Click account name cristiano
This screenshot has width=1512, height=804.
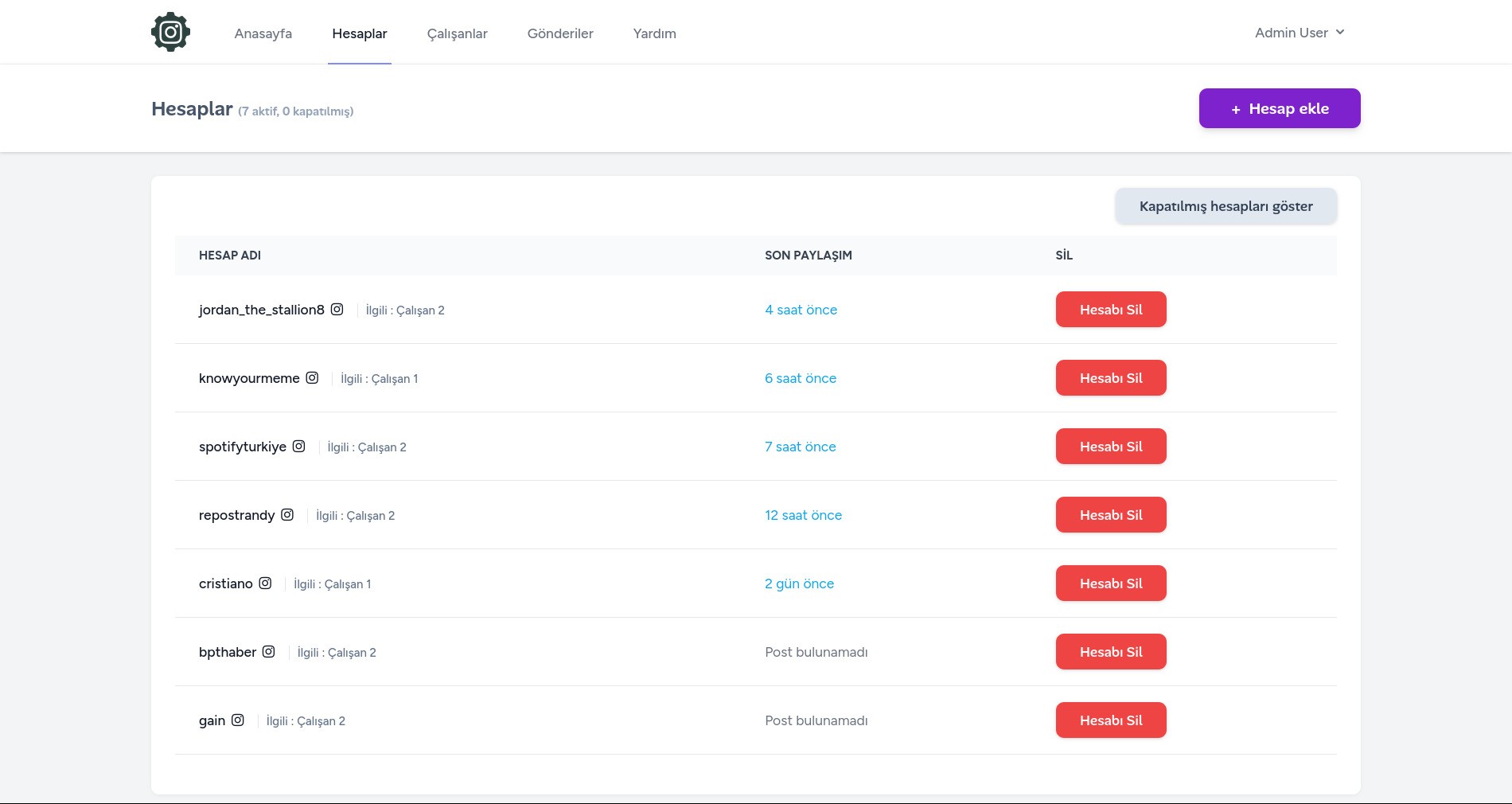pyautogui.click(x=226, y=583)
